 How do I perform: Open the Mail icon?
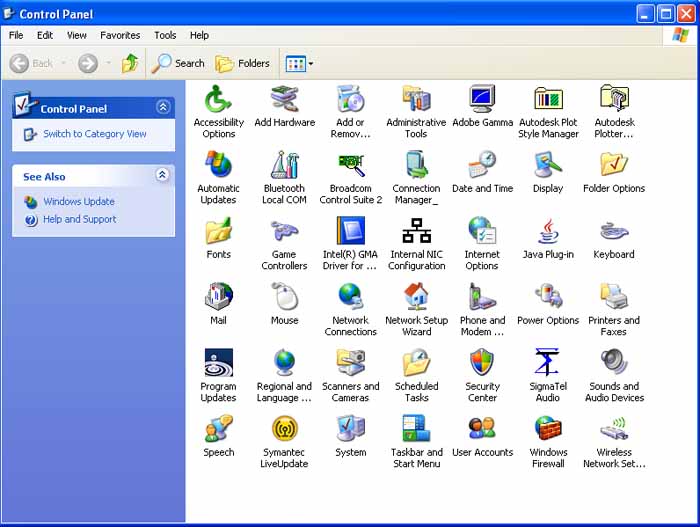coord(218,296)
